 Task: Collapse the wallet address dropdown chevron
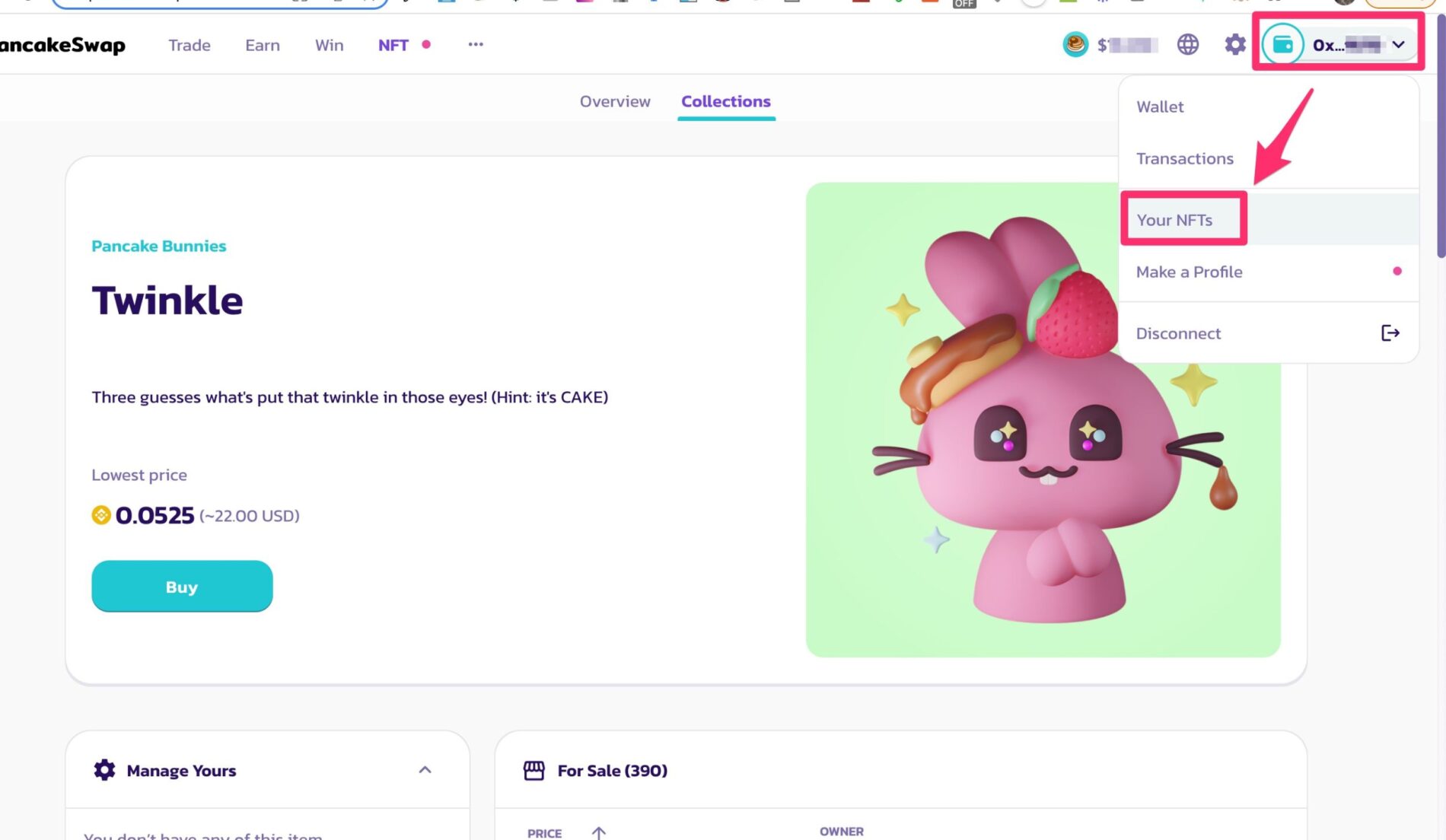(x=1398, y=45)
